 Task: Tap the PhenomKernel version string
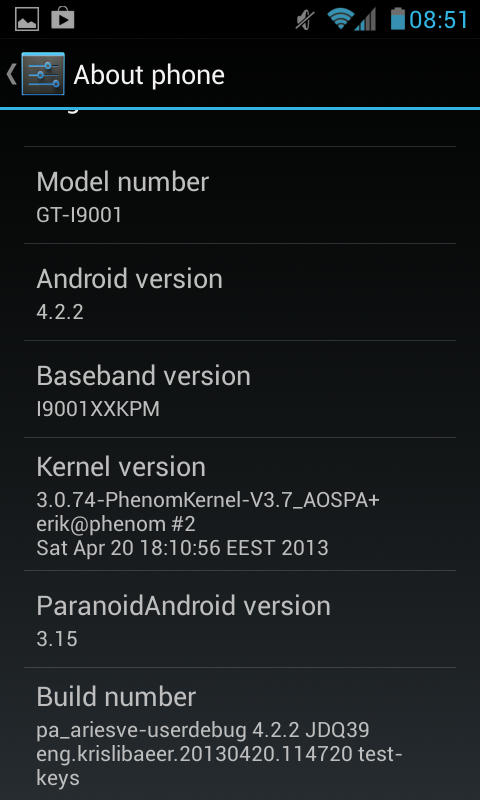pyautogui.click(x=208, y=499)
